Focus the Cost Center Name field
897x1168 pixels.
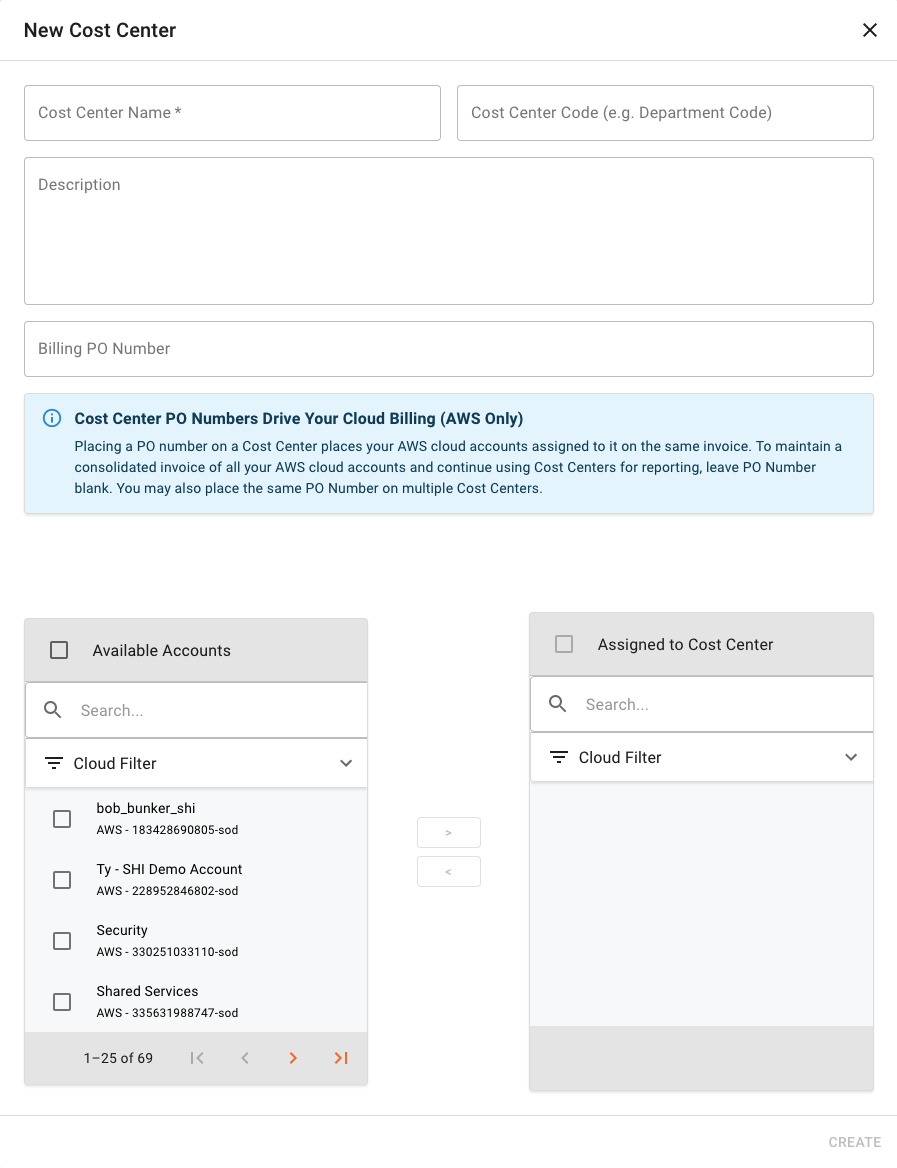click(x=232, y=113)
